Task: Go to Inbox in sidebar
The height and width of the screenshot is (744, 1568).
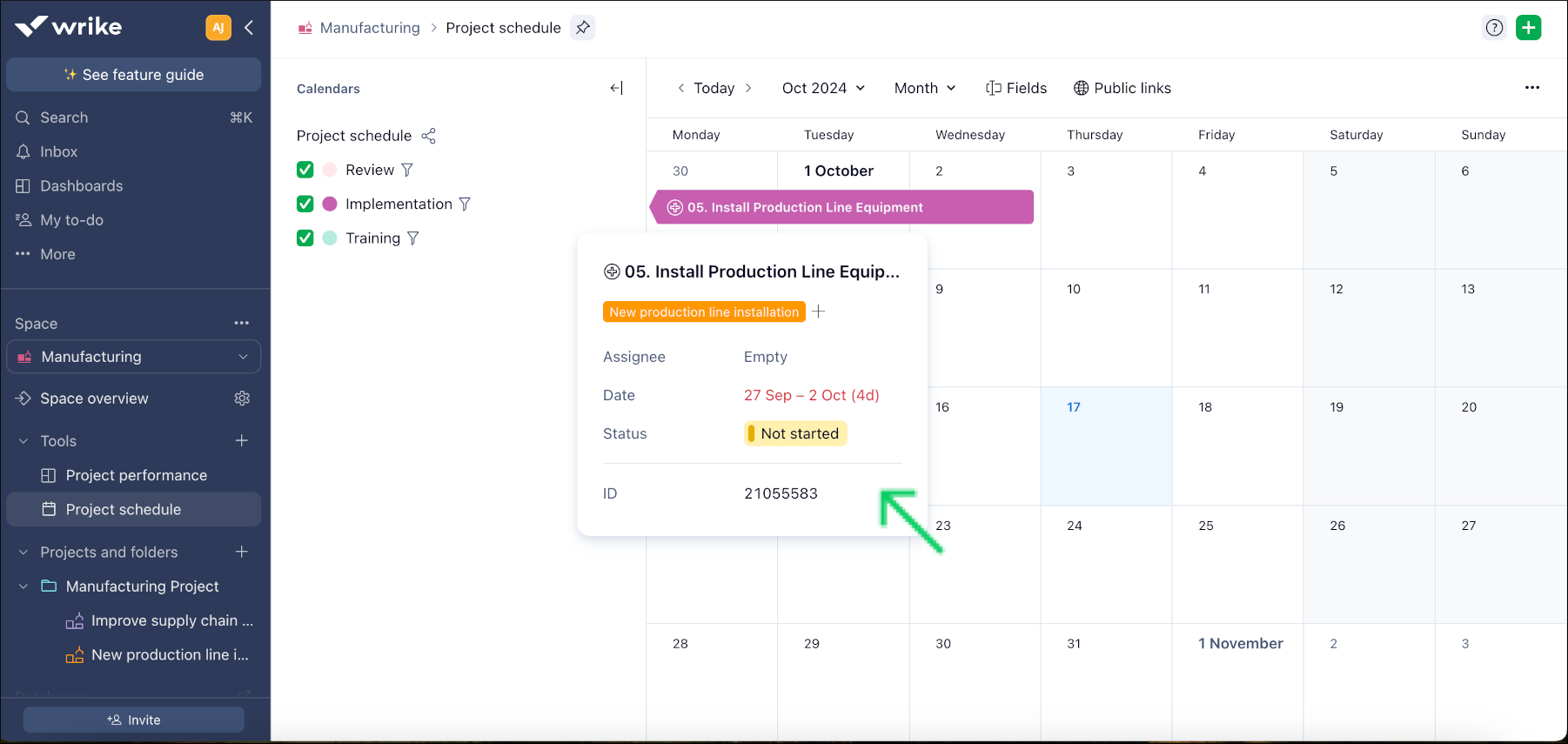Action: point(58,151)
